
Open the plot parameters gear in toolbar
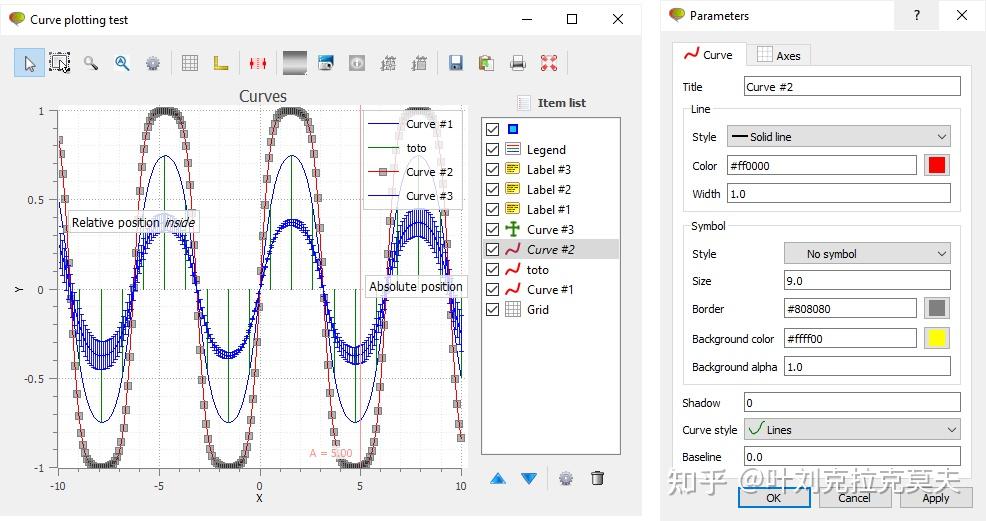click(x=153, y=63)
